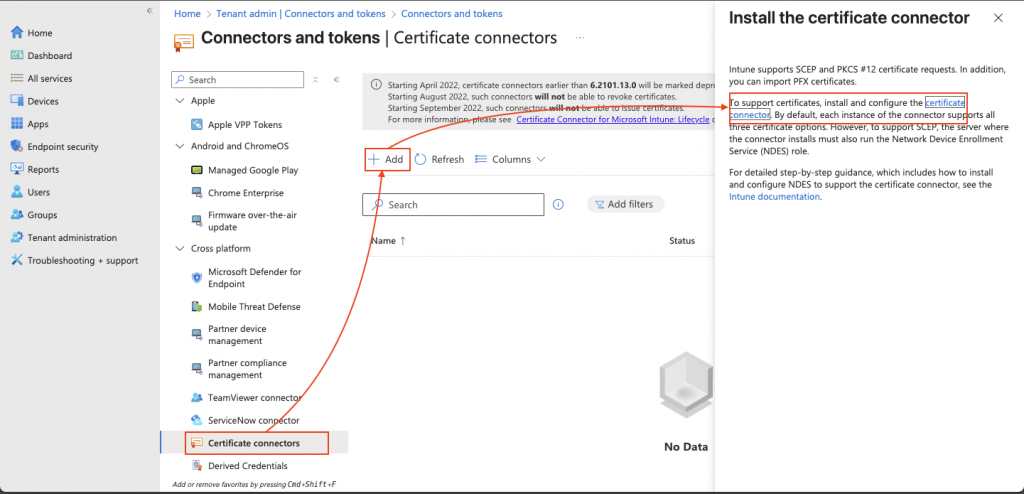Go to Home breadcrumb
This screenshot has height=494, width=1024.
187,14
